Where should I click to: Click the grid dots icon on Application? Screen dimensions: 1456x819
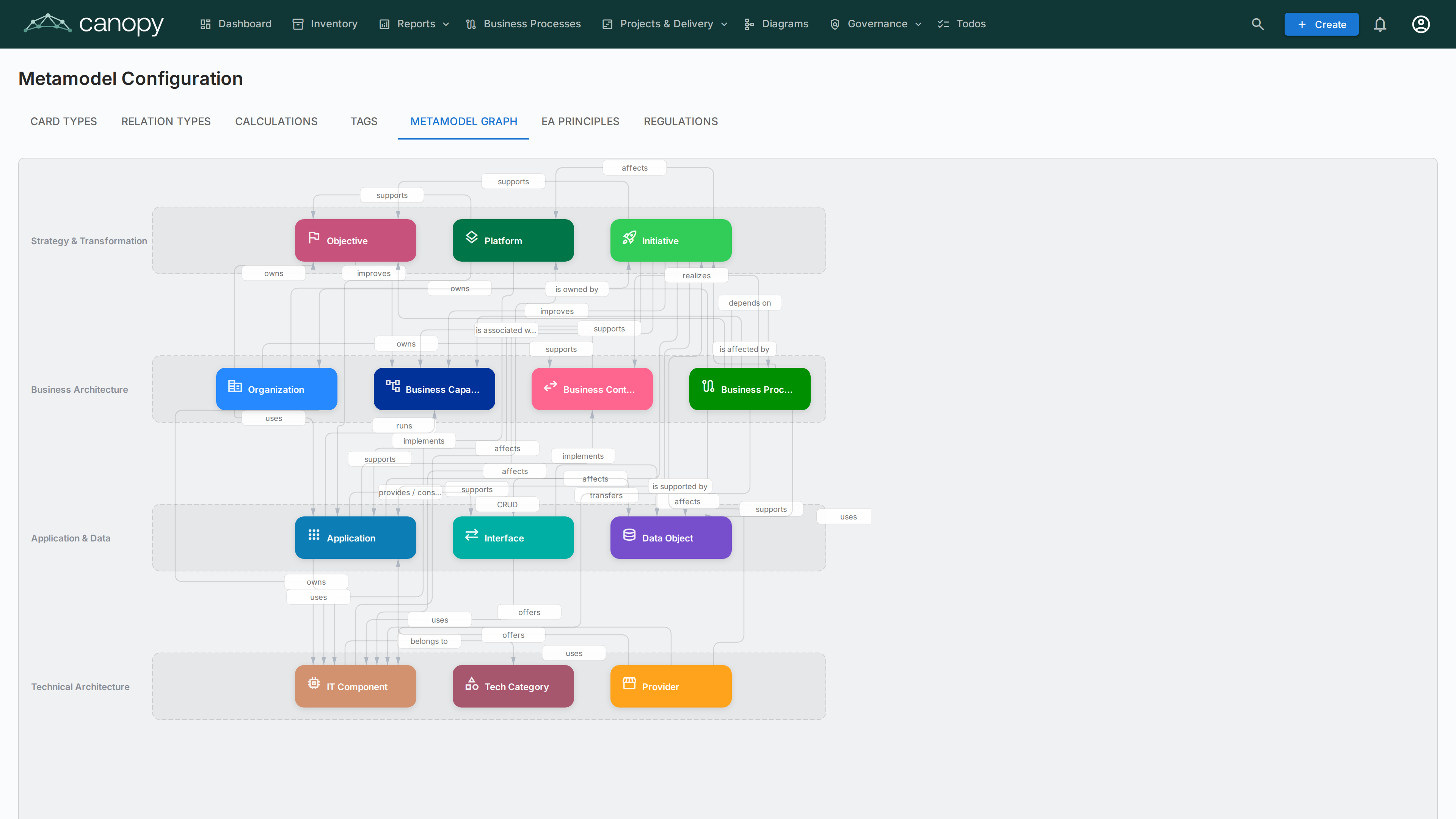coord(314,535)
